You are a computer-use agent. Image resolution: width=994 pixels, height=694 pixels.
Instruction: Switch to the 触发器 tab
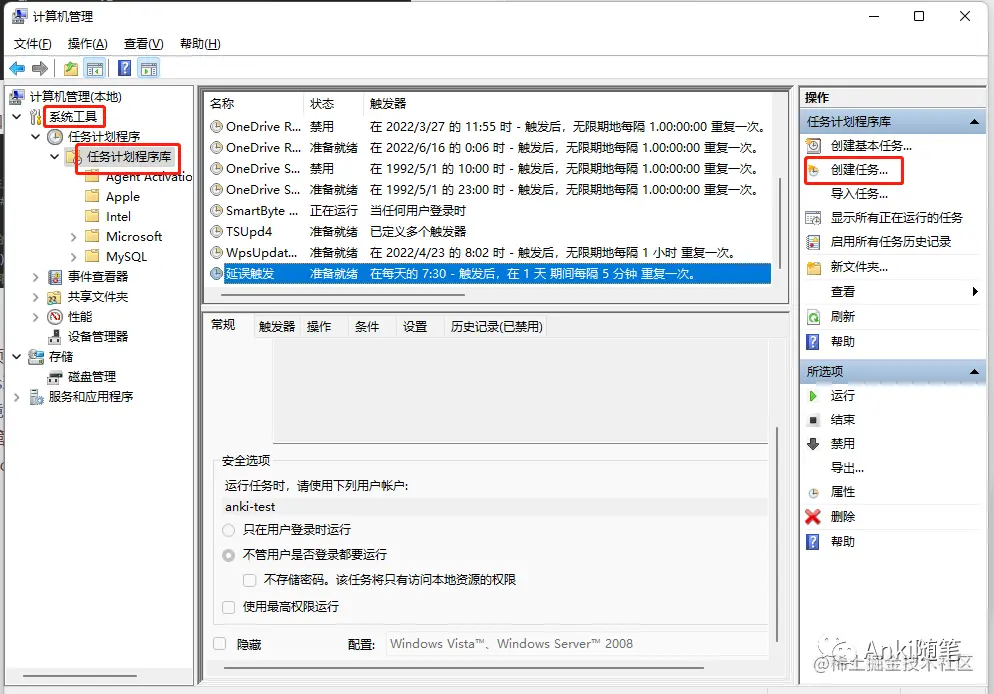[x=276, y=325]
